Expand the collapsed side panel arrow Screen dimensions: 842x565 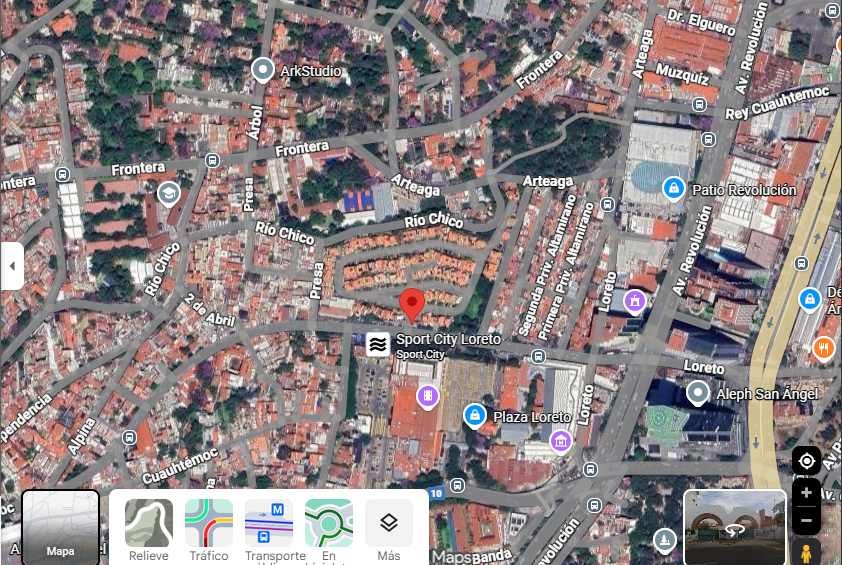12,266
